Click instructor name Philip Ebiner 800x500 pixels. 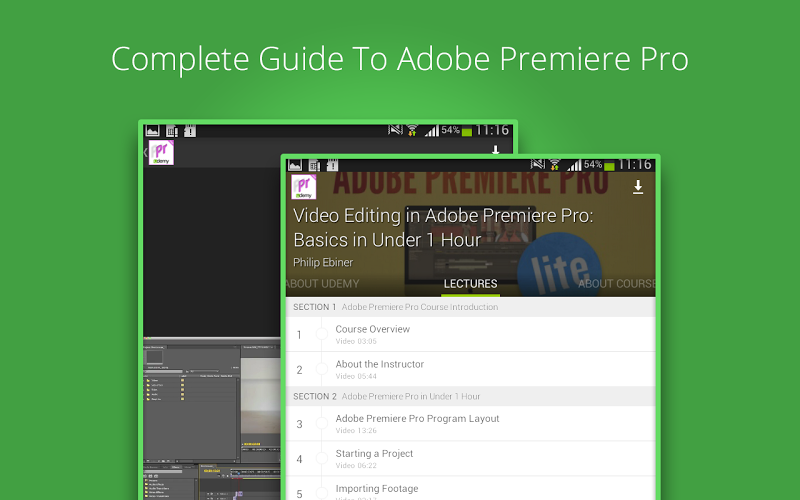[x=323, y=262]
